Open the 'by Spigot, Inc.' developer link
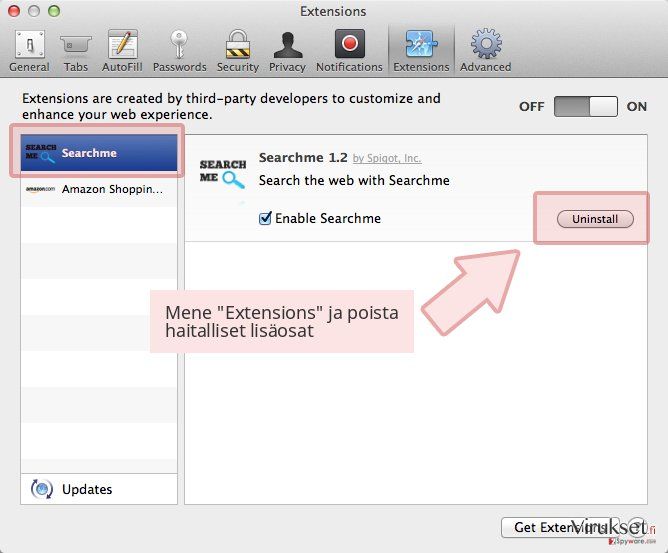 coord(387,158)
